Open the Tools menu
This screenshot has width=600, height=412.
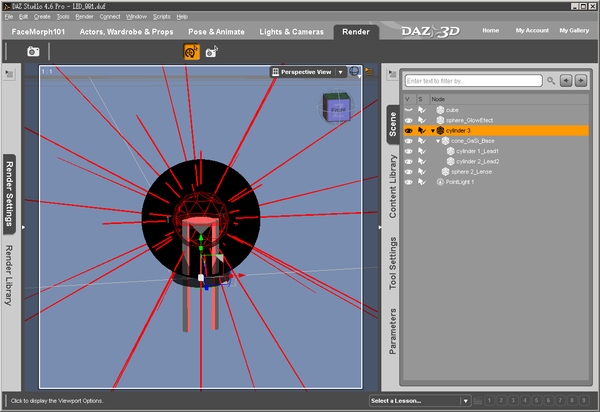[x=63, y=17]
